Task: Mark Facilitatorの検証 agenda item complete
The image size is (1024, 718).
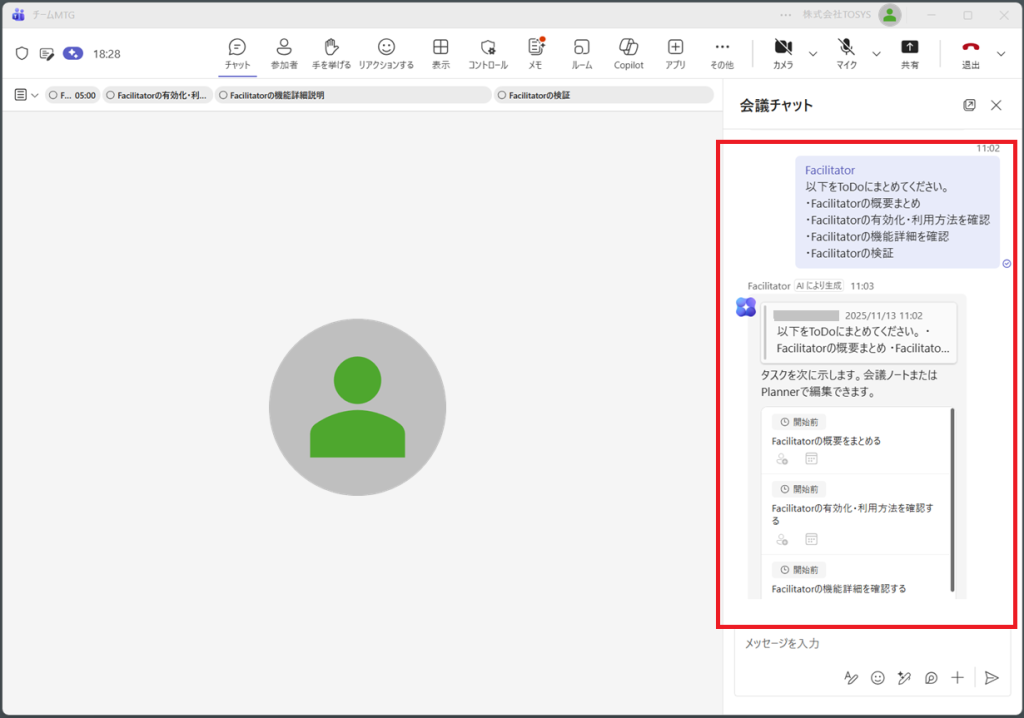Action: coord(501,95)
